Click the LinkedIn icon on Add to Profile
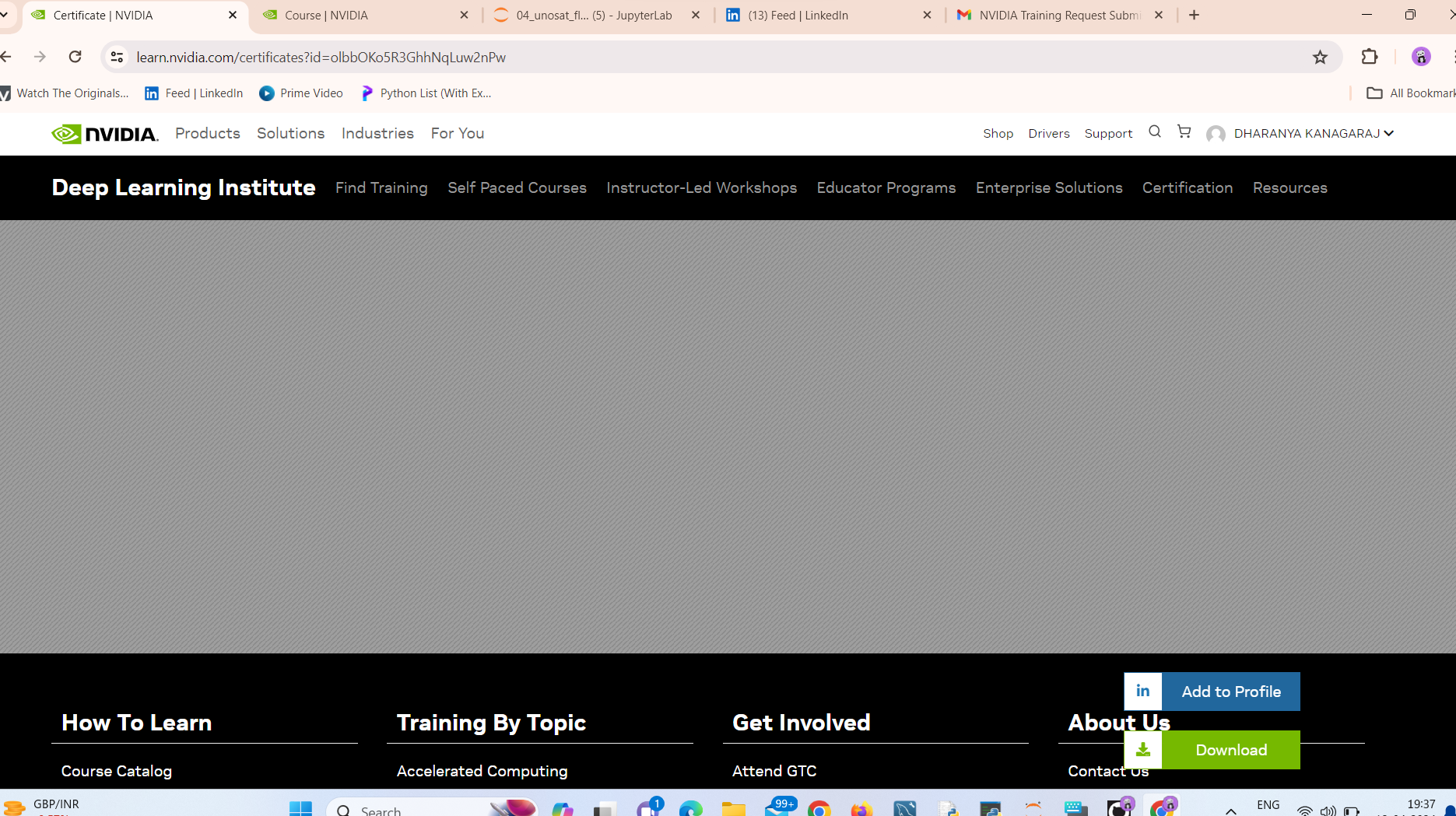 point(1143,692)
